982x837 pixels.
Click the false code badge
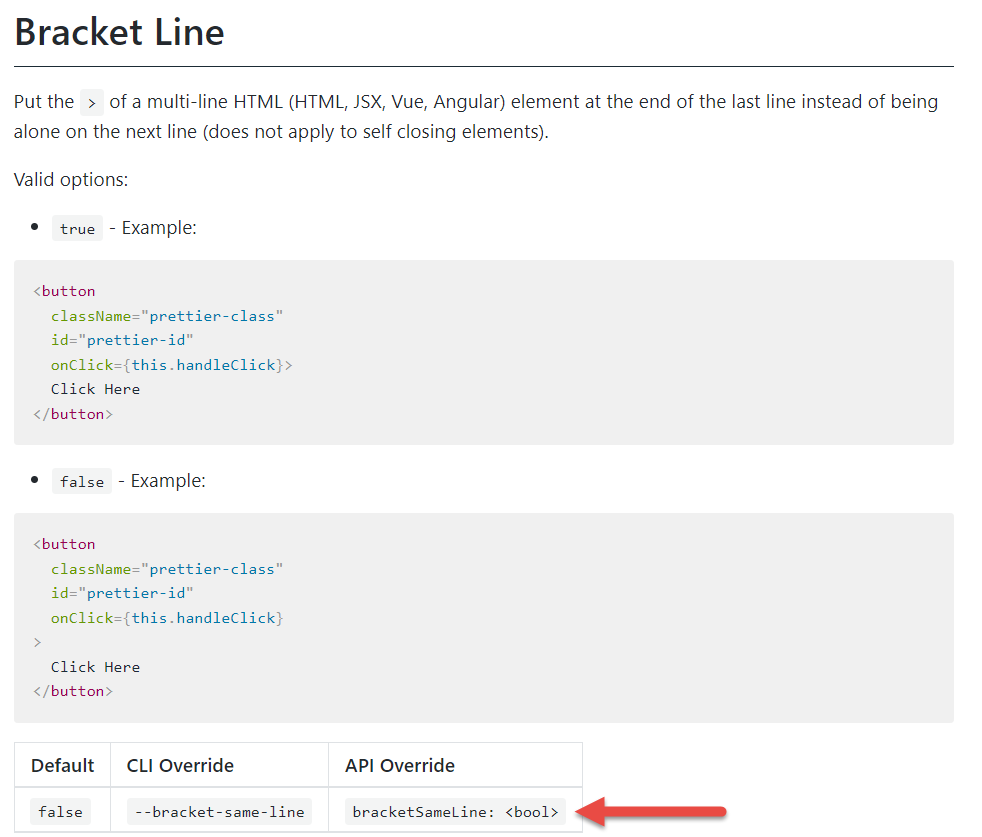point(81,481)
